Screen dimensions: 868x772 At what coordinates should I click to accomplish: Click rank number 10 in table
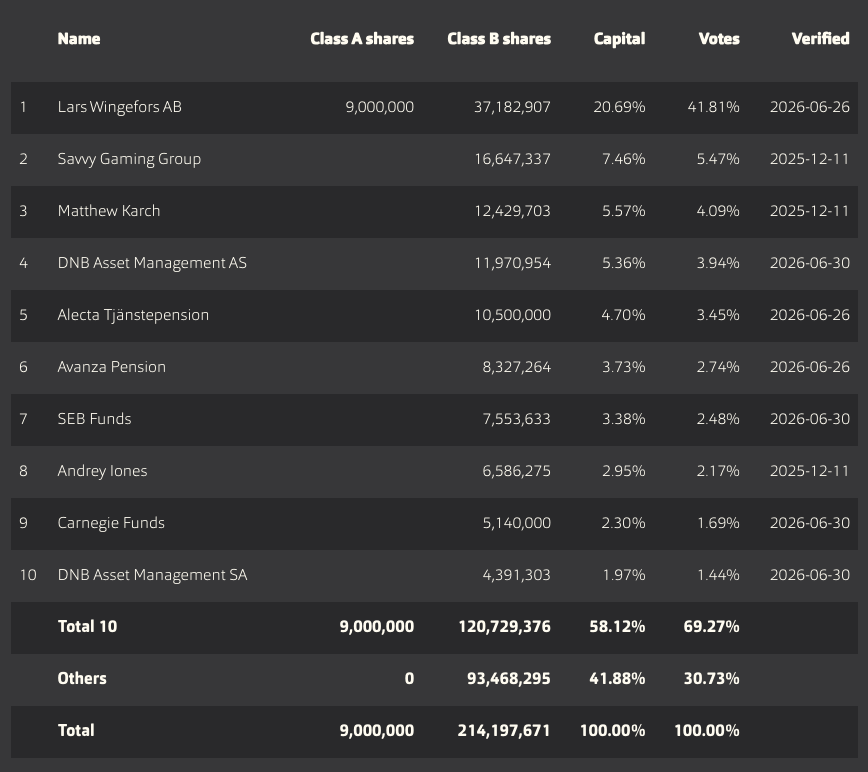pos(28,575)
